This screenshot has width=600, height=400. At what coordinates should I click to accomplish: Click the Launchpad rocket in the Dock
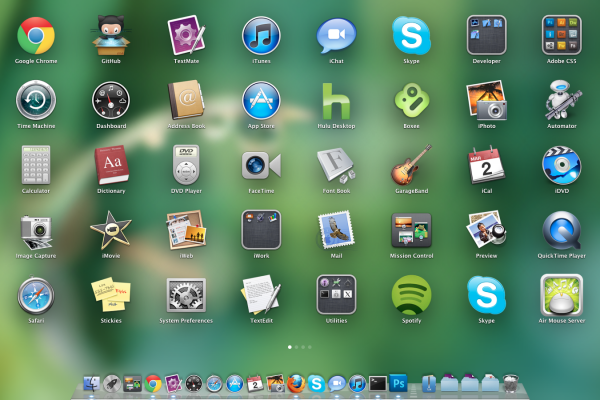coord(112,384)
